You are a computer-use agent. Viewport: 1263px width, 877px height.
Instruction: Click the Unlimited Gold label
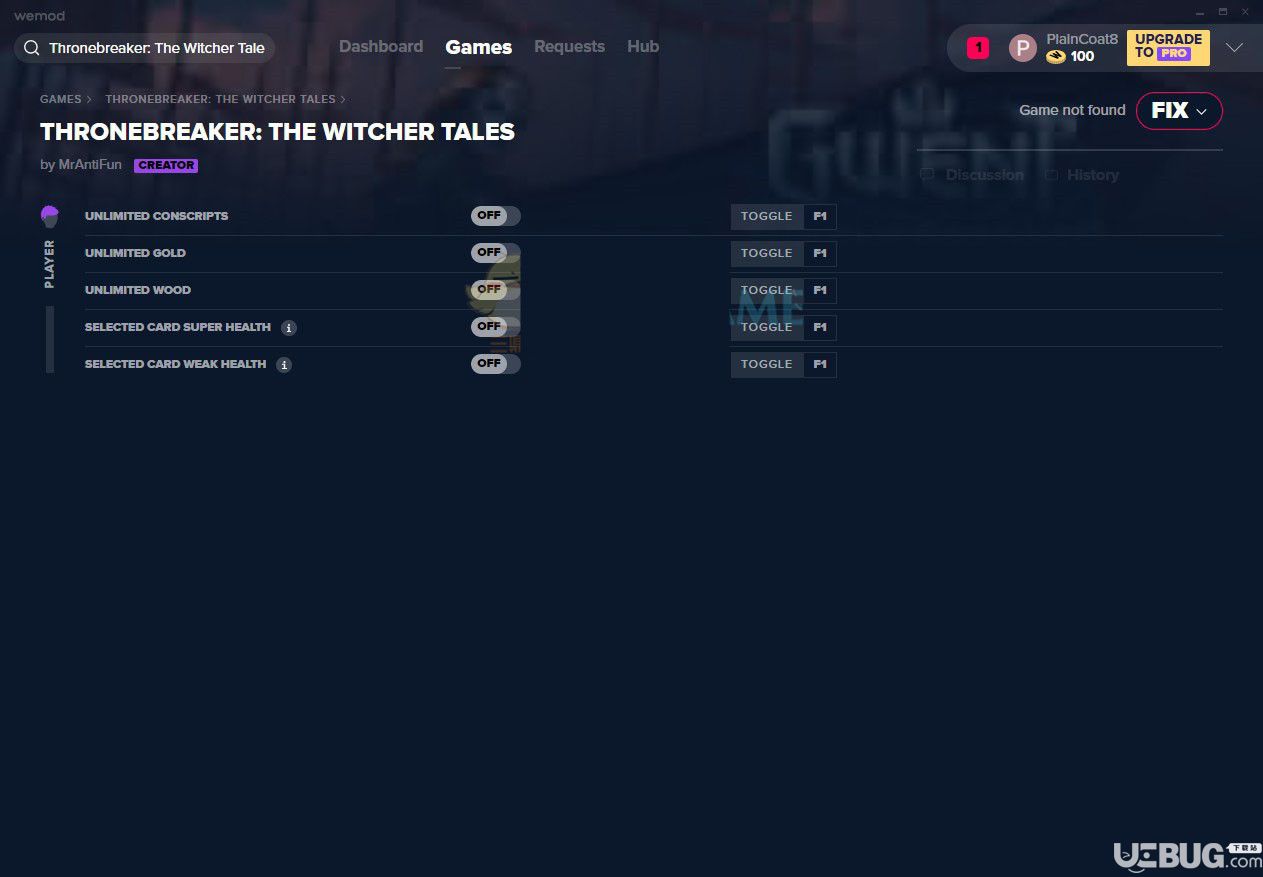click(135, 253)
